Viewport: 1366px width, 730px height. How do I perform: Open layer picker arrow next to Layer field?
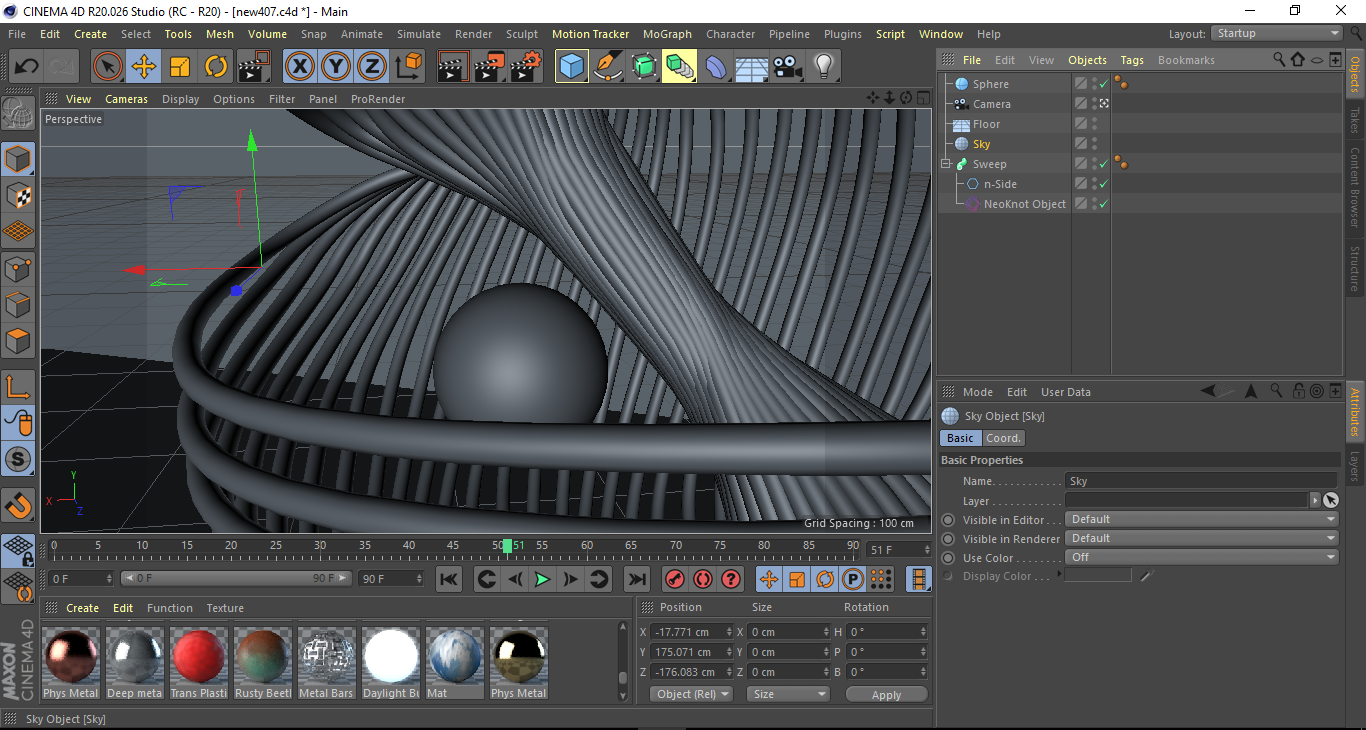click(x=1315, y=500)
